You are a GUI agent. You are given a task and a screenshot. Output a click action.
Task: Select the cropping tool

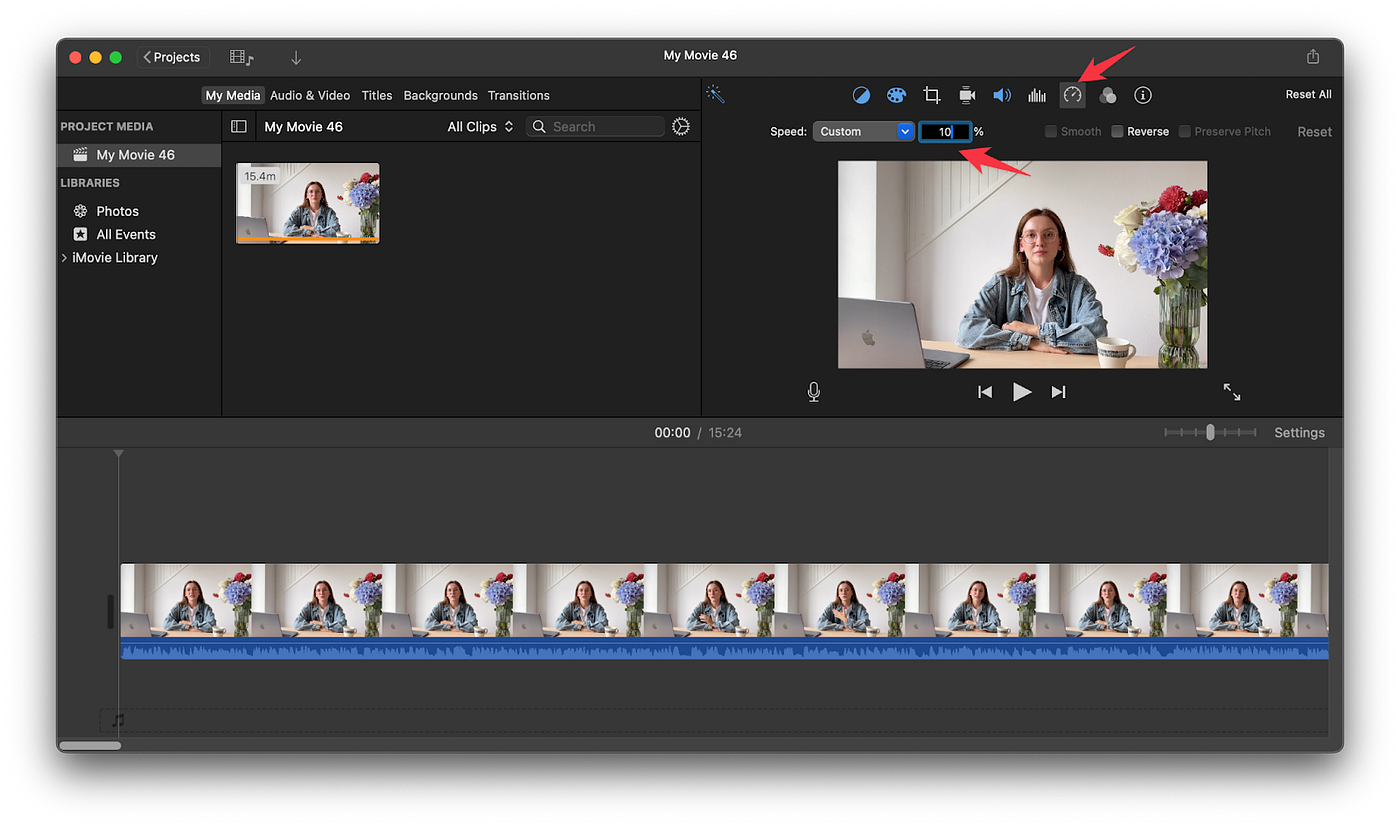click(932, 95)
